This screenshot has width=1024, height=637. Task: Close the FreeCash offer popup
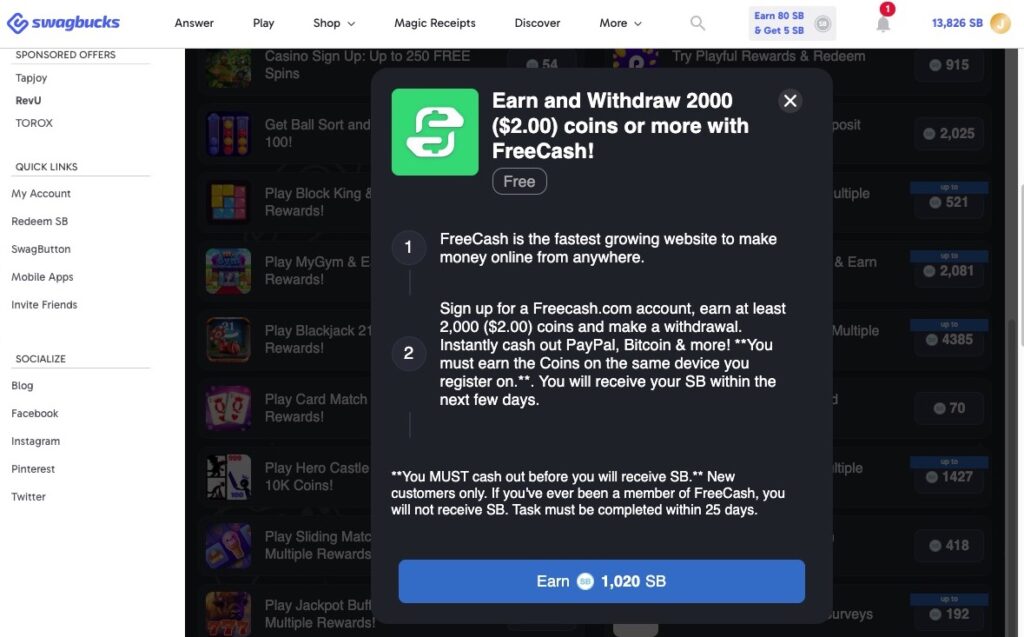pos(790,101)
